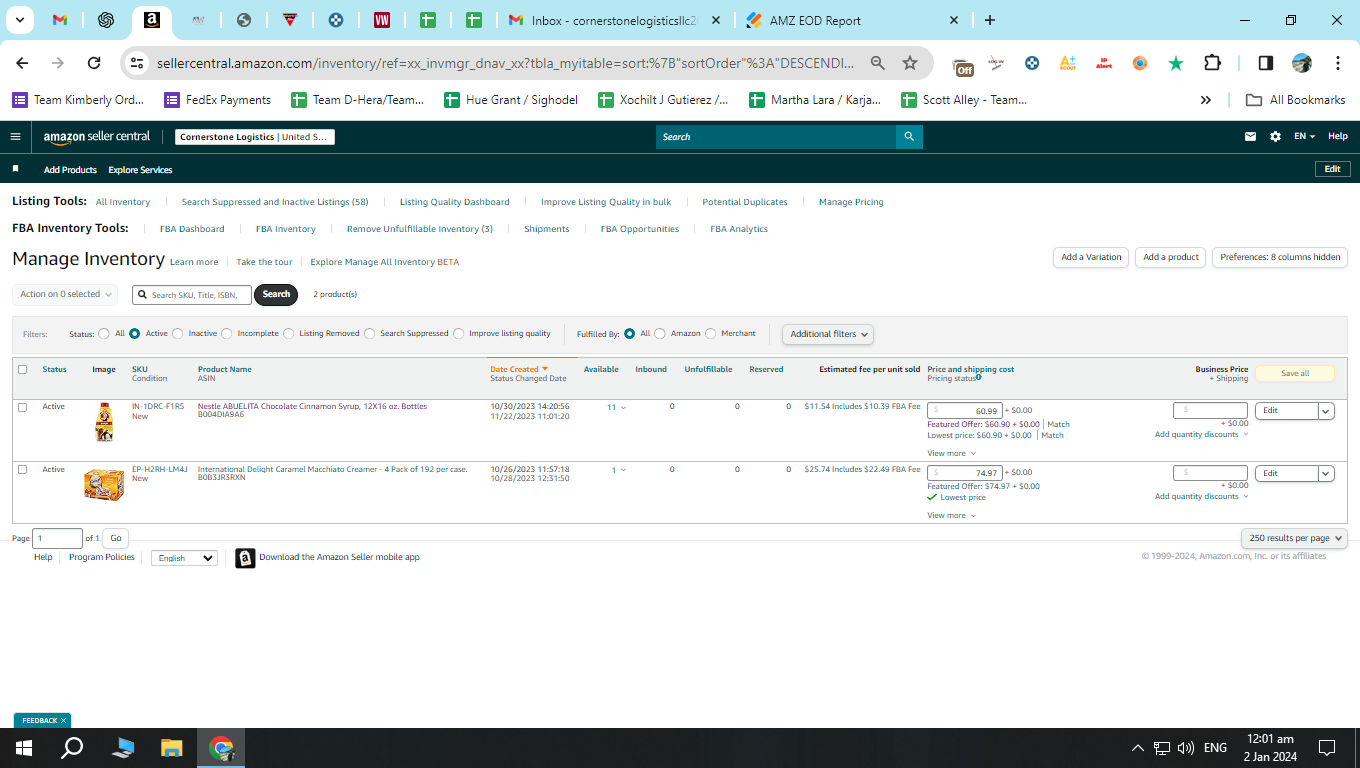Click the Pricing status info icon
The image size is (1360, 768).
(979, 378)
